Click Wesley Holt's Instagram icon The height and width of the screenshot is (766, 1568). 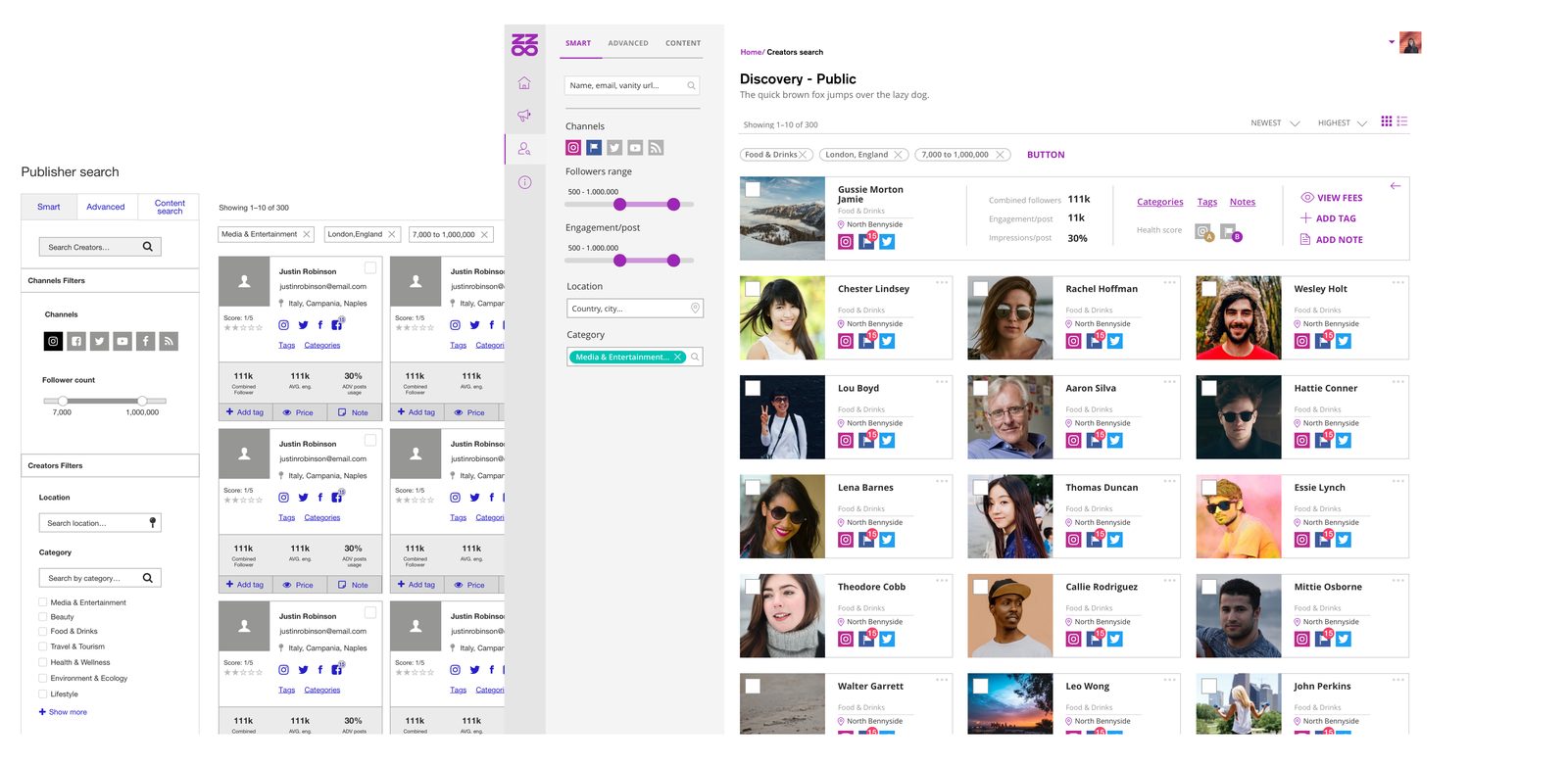[x=1301, y=341]
